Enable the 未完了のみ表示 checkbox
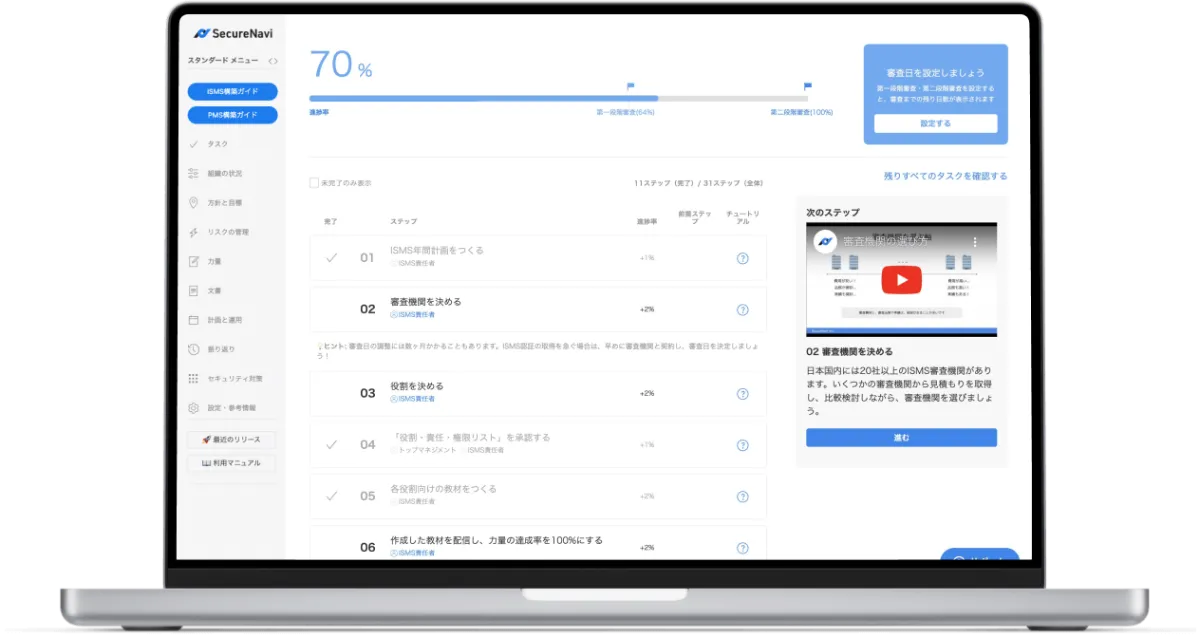The image size is (1200, 635). [313, 183]
